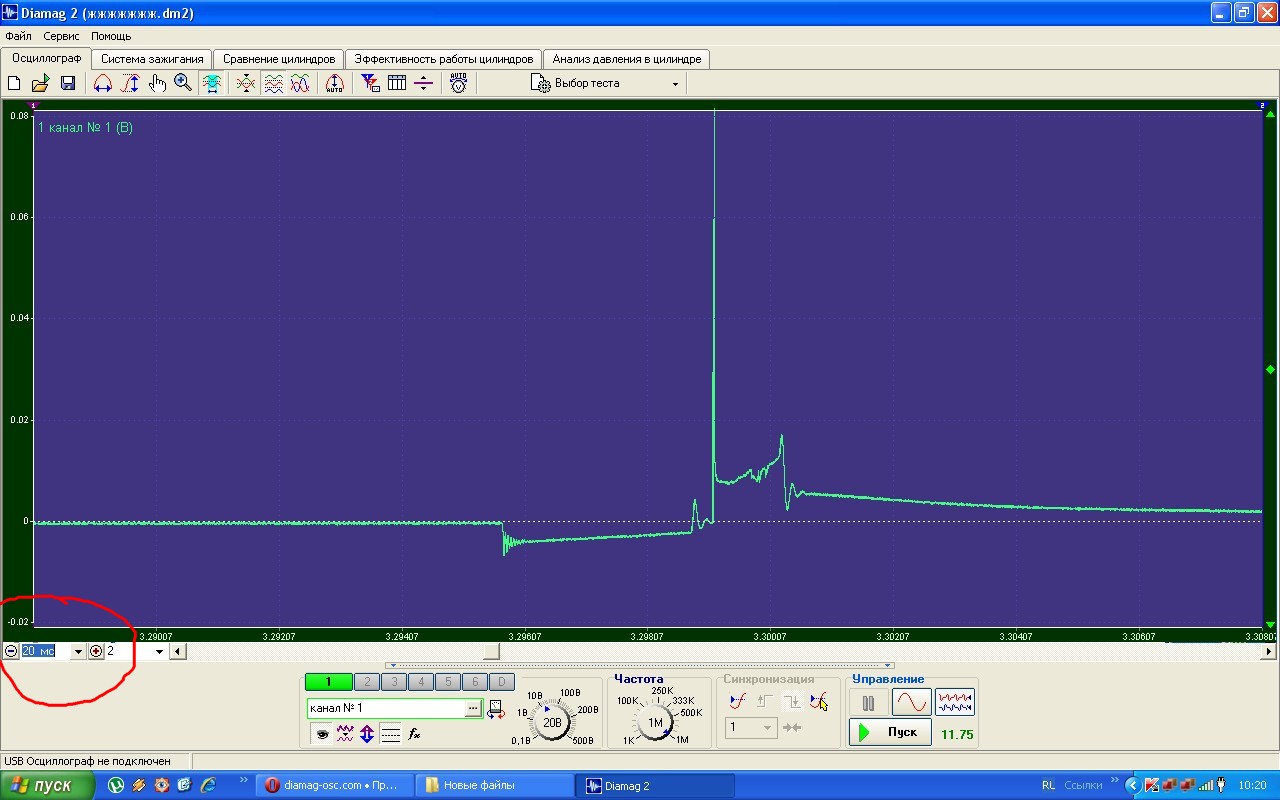Viewport: 1280px width, 800px height.
Task: Open the filter settings icon
Action: pos(370,84)
